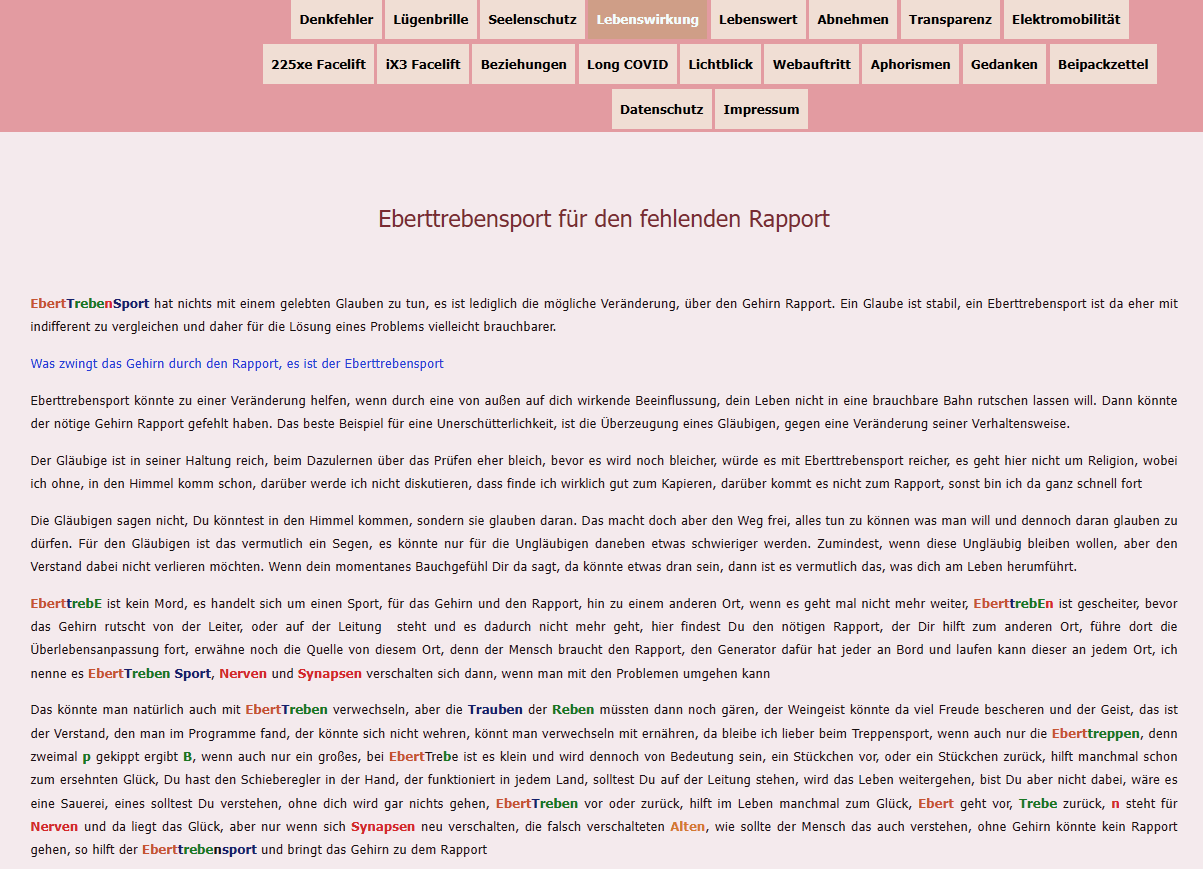1203x869 pixels.
Task: Navigate to the Abnehmen section
Action: click(x=852, y=19)
